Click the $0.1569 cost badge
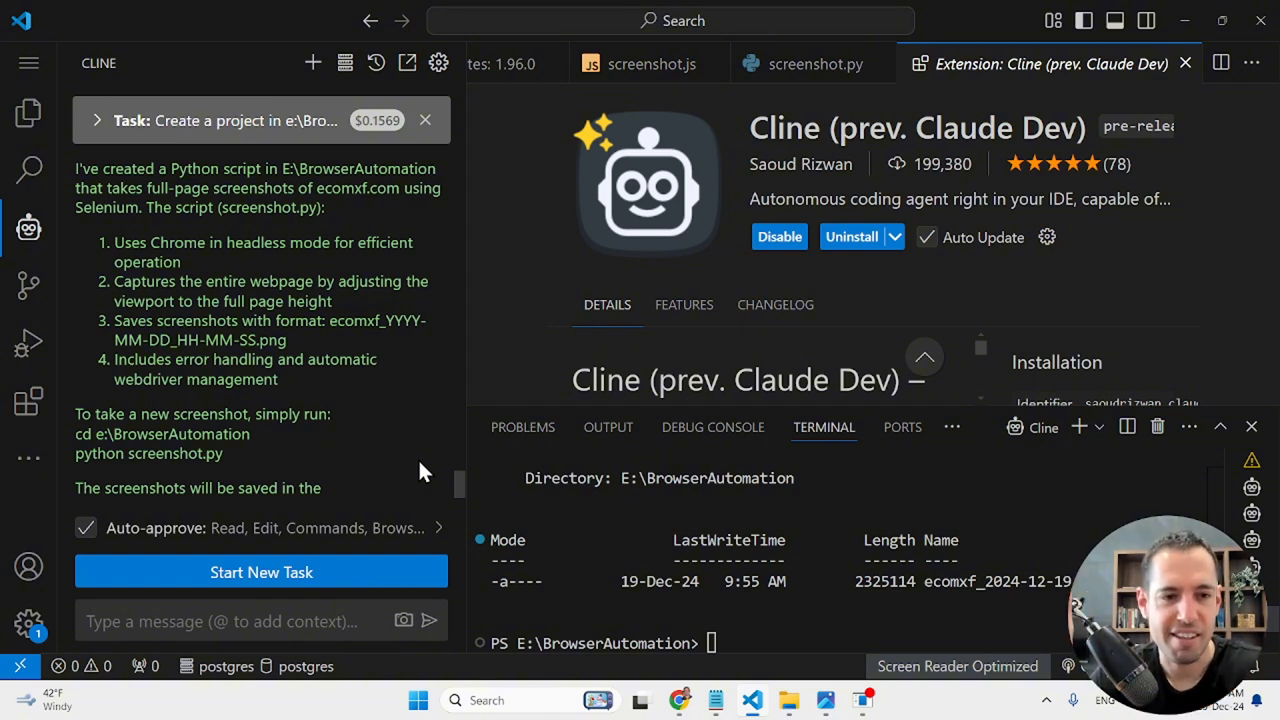This screenshot has height=720, width=1280. pyautogui.click(x=377, y=121)
